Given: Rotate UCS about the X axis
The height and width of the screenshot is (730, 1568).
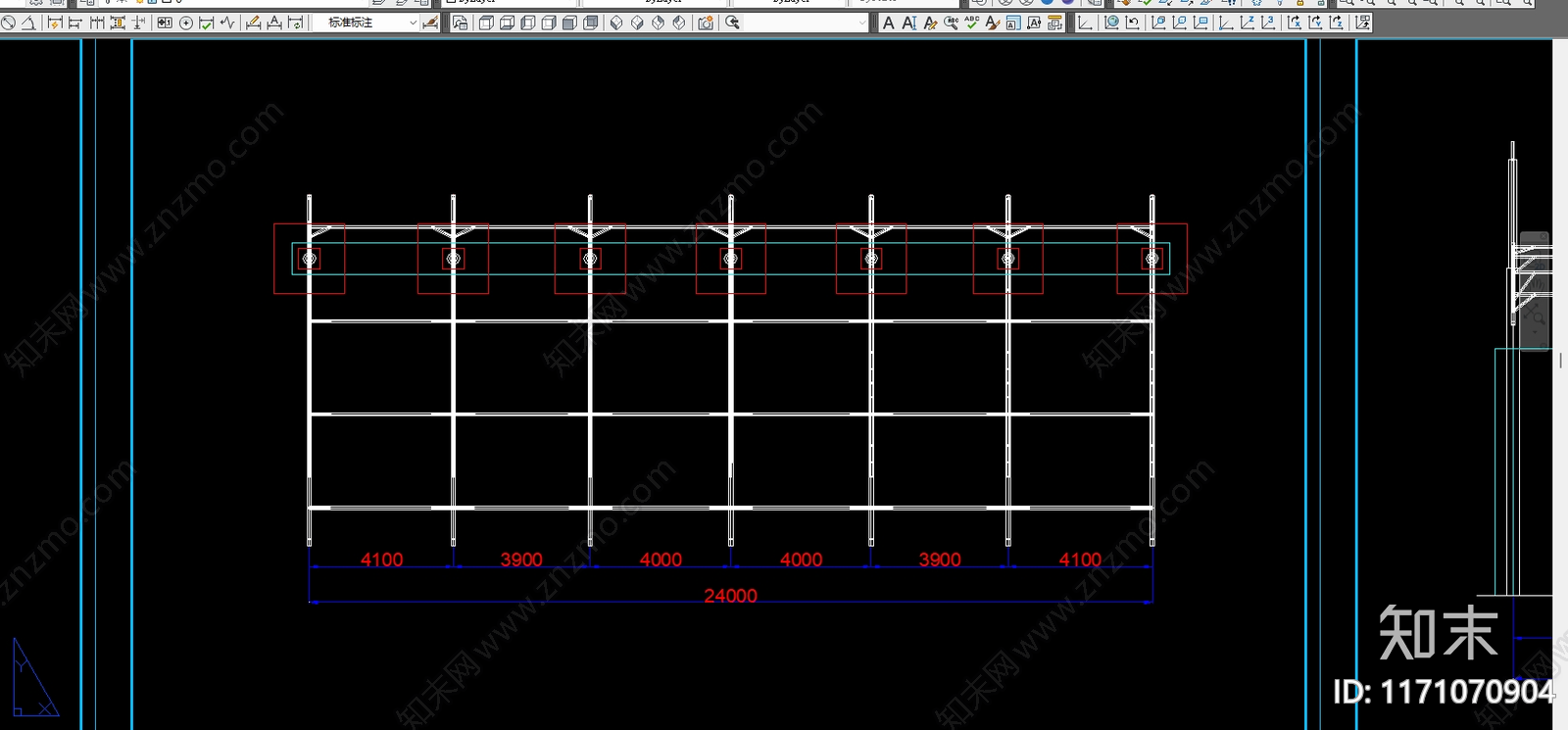Looking at the screenshot, I should 1295,23.
